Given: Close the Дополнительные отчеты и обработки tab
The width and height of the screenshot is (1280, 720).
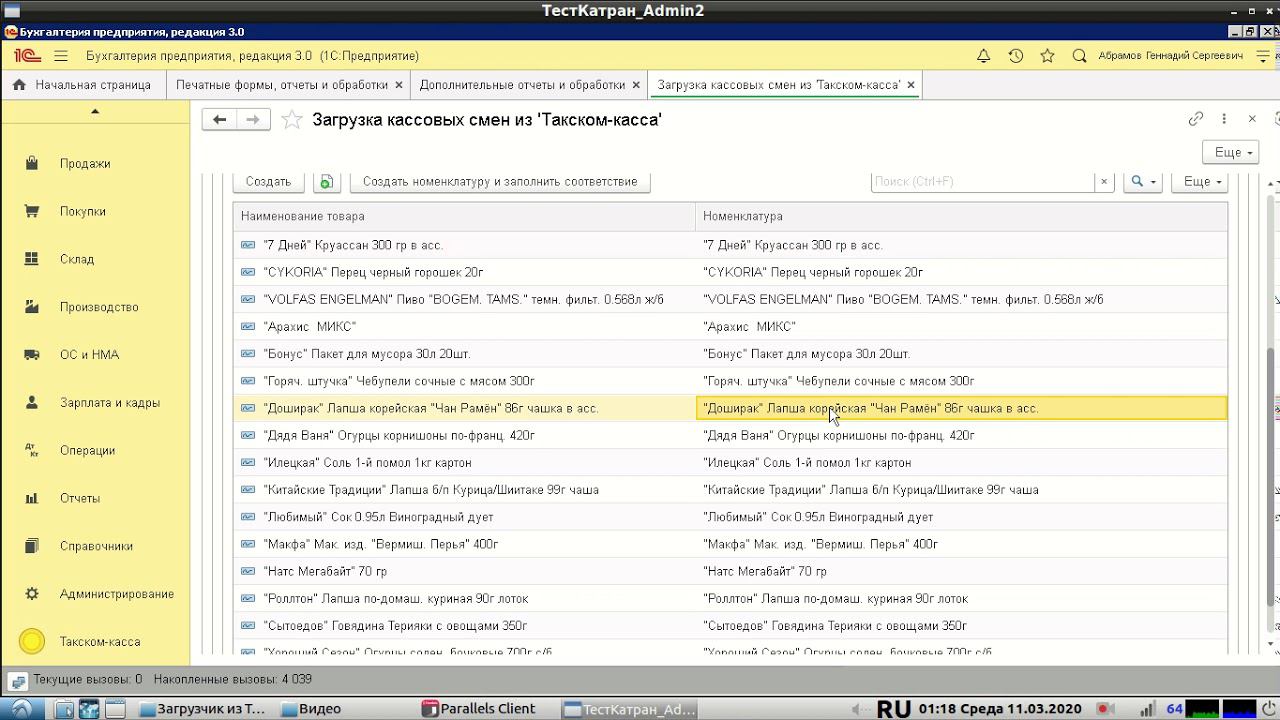Looking at the screenshot, I should click(636, 85).
